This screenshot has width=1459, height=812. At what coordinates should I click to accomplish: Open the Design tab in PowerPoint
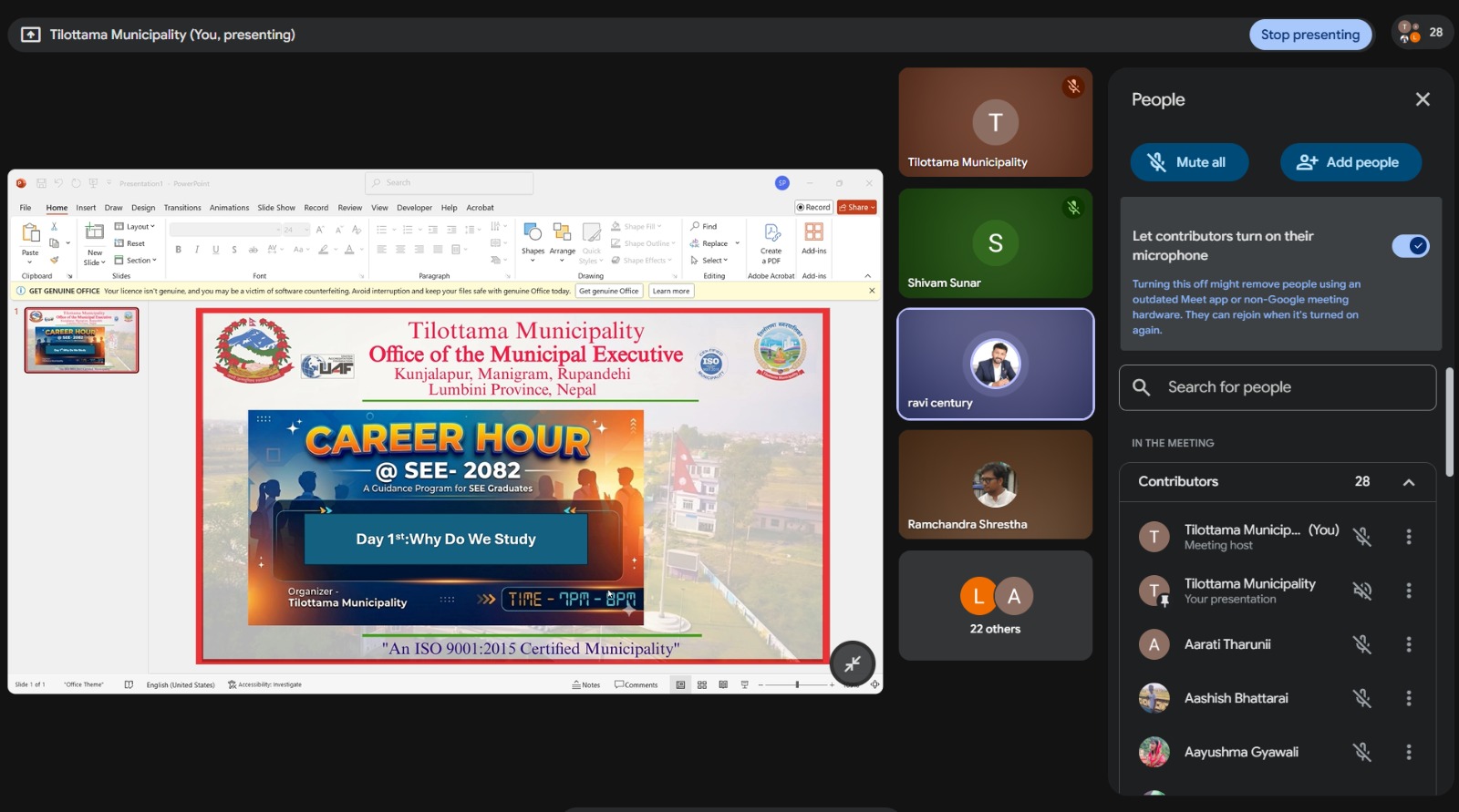pos(143,208)
